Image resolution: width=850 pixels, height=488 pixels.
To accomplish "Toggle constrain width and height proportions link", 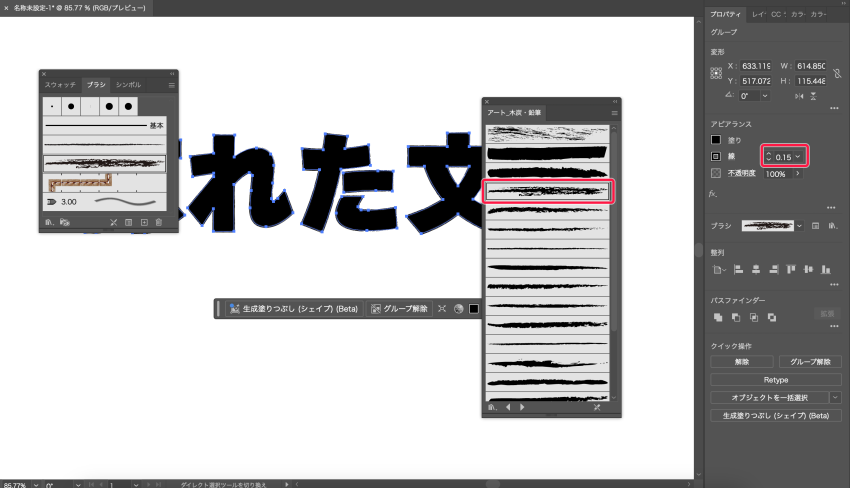I will [x=837, y=73].
